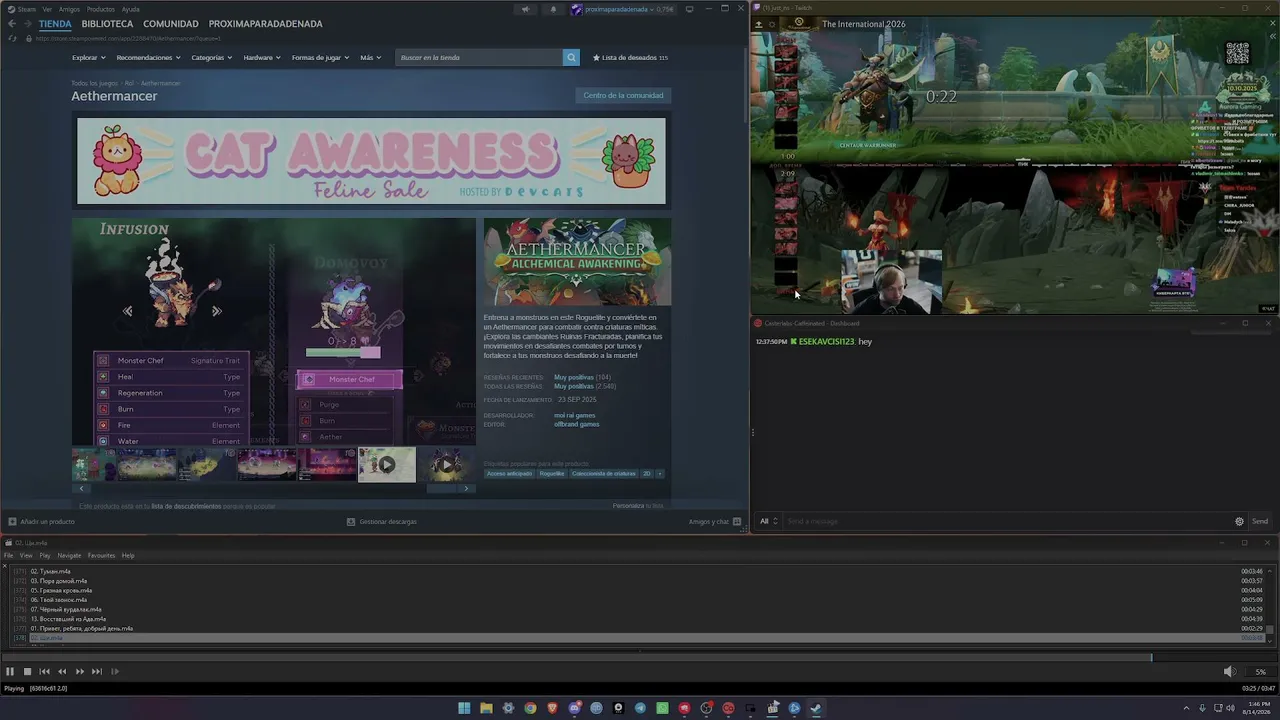Image resolution: width=1280 pixels, height=720 pixels.
Task: Open Centro de la comunidad
Action: click(623, 95)
